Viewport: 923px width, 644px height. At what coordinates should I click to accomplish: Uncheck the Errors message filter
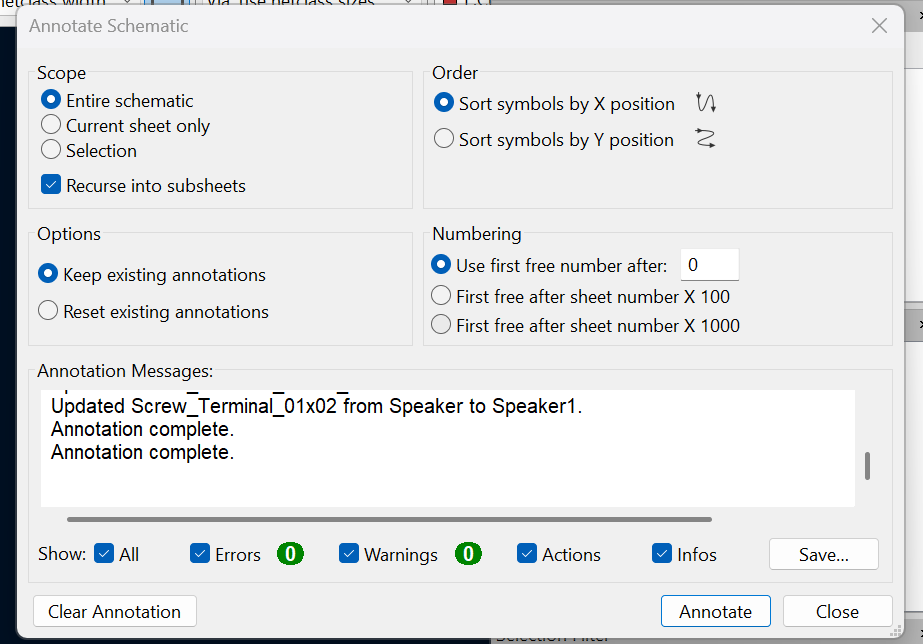click(x=200, y=553)
